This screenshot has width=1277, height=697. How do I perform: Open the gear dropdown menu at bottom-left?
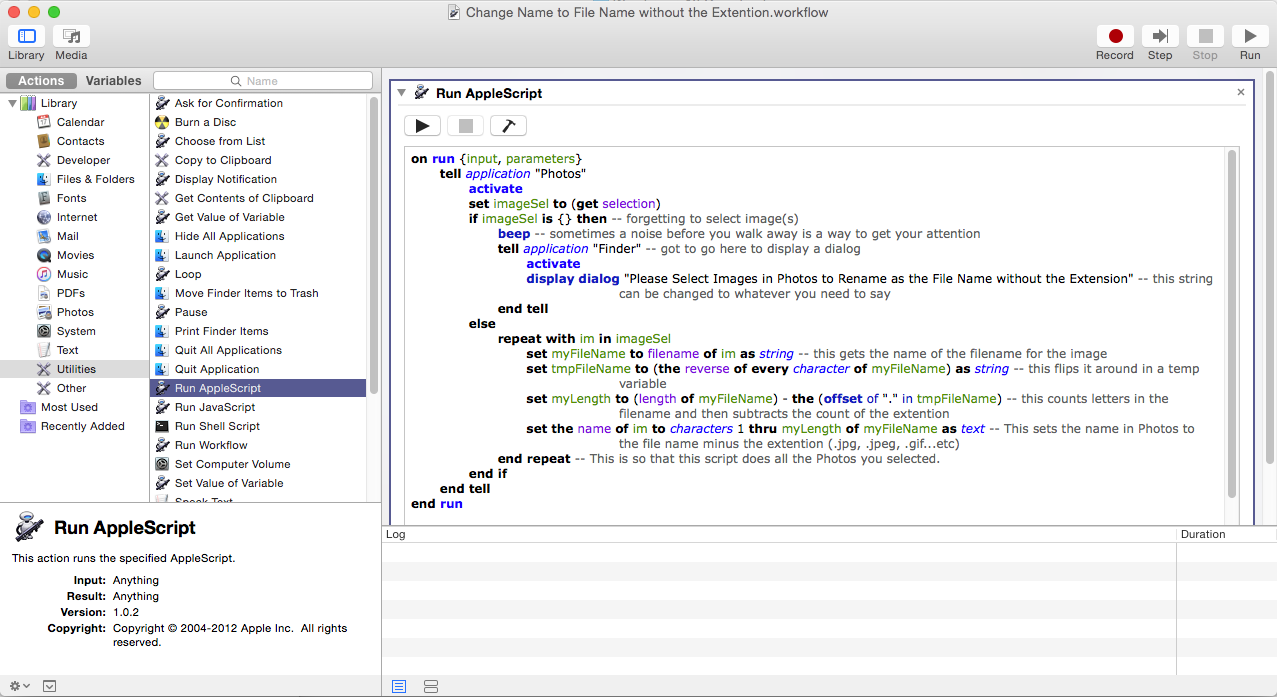(x=19, y=686)
